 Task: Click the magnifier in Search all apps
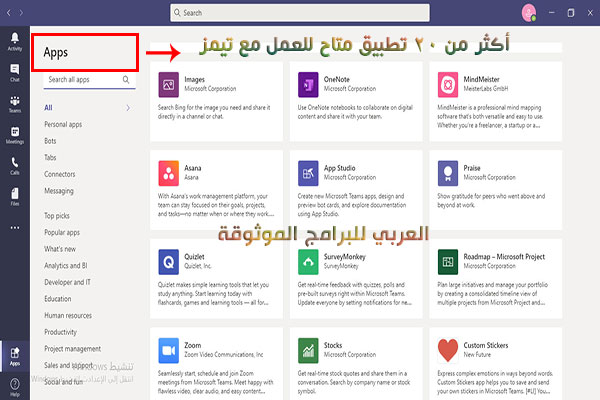point(126,80)
